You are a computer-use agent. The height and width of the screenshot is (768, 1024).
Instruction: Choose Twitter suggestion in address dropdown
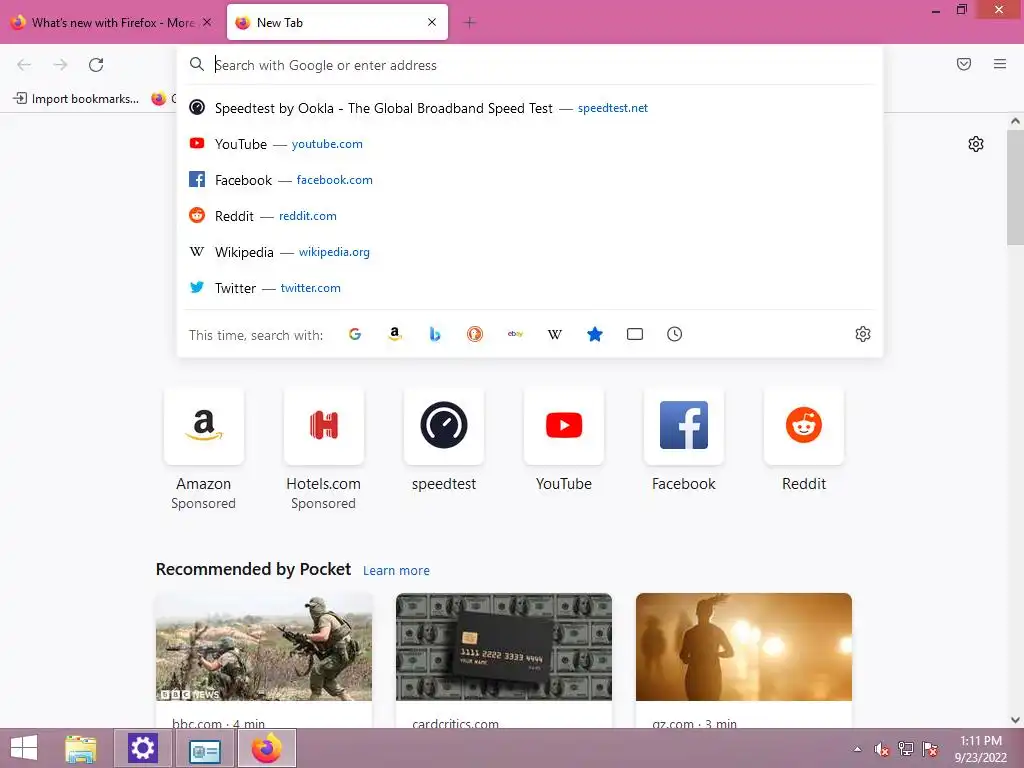point(530,288)
